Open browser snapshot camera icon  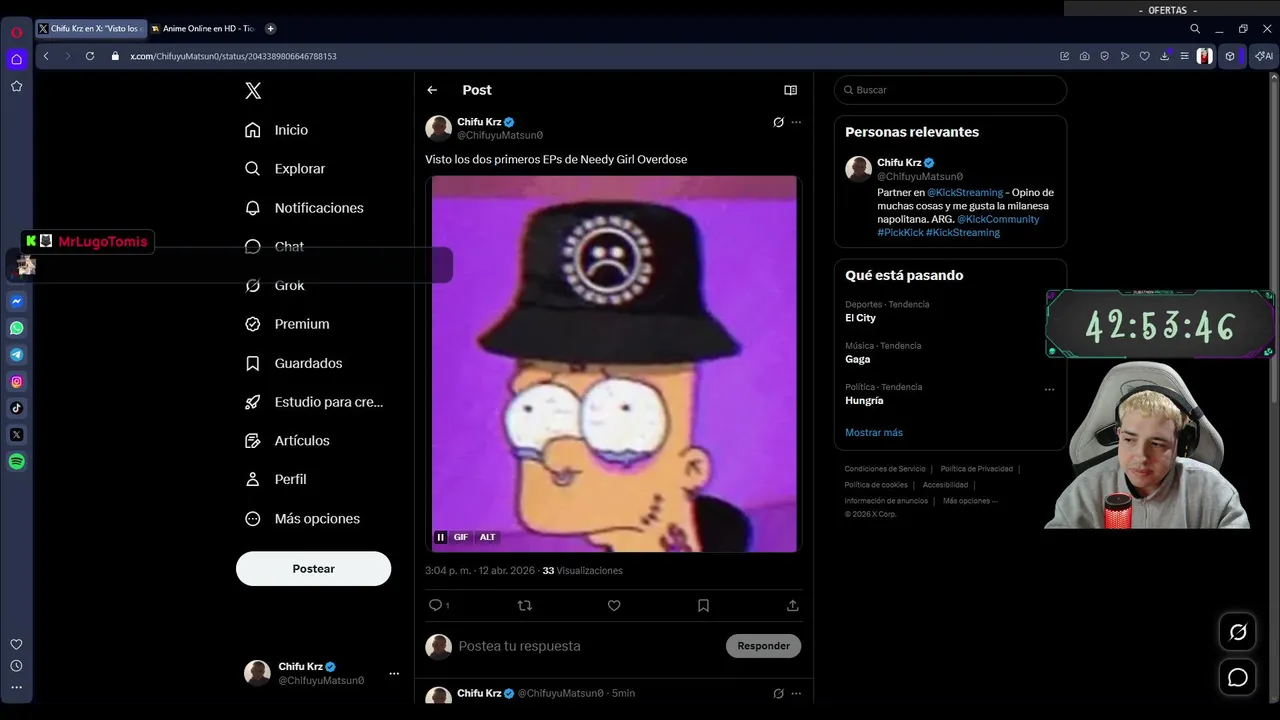(1085, 56)
